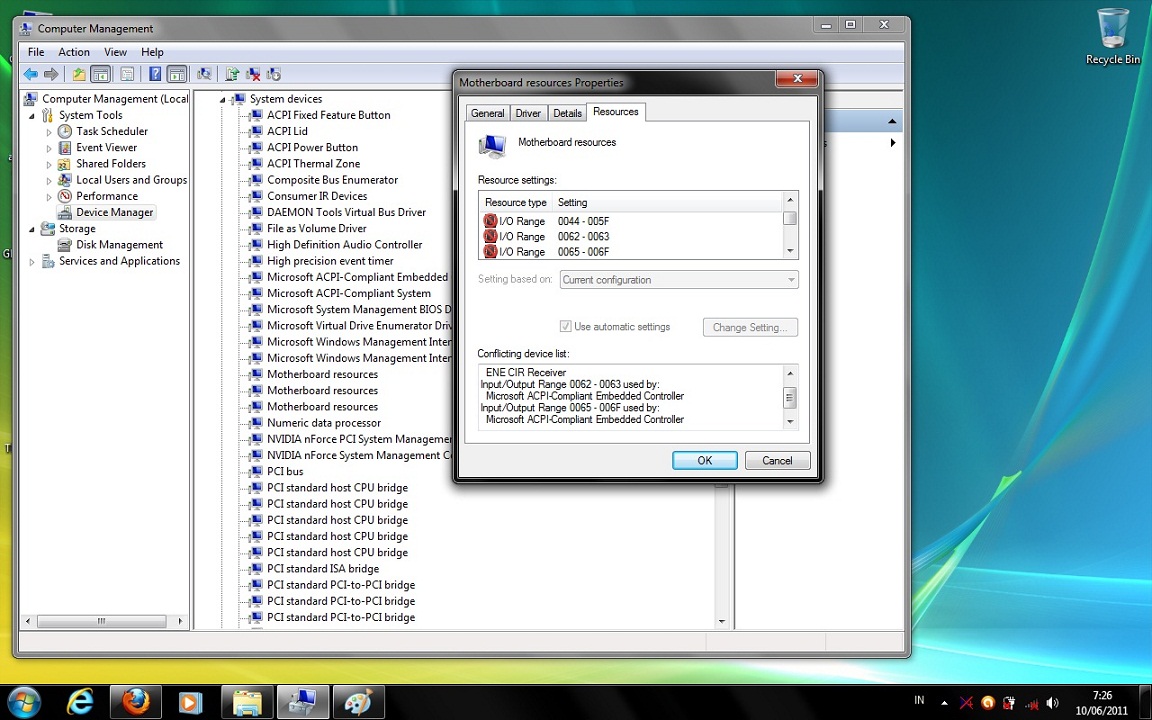Select the I/O Range 0065 - 006F row

pos(632,252)
